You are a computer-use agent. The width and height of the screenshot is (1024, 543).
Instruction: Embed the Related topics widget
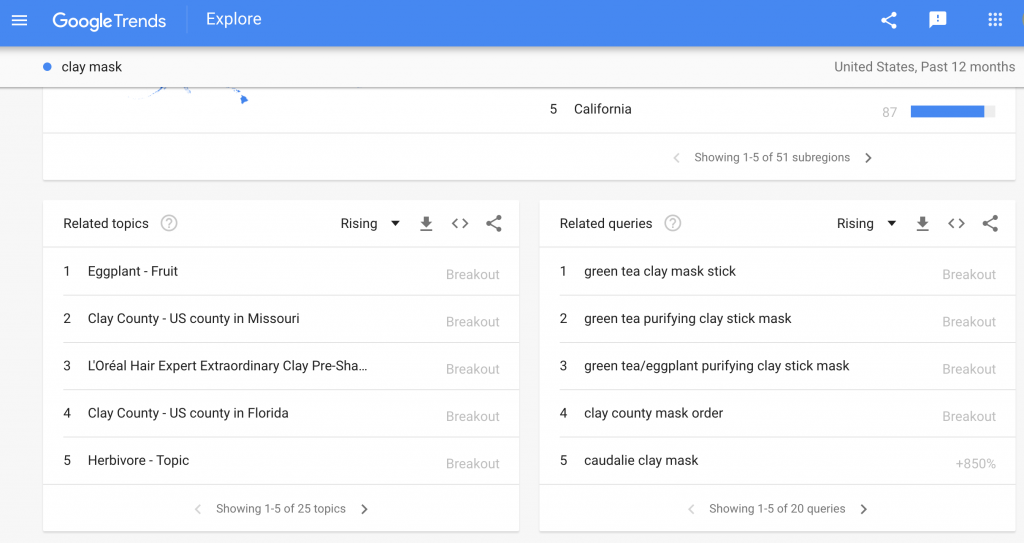(x=460, y=223)
